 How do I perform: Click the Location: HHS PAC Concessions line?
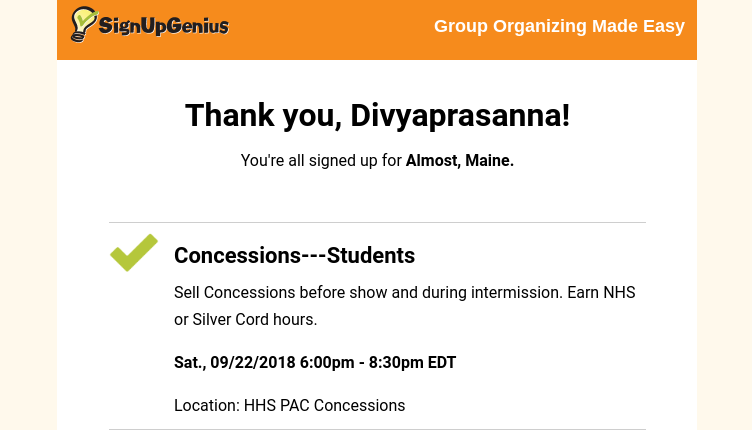[x=289, y=405]
